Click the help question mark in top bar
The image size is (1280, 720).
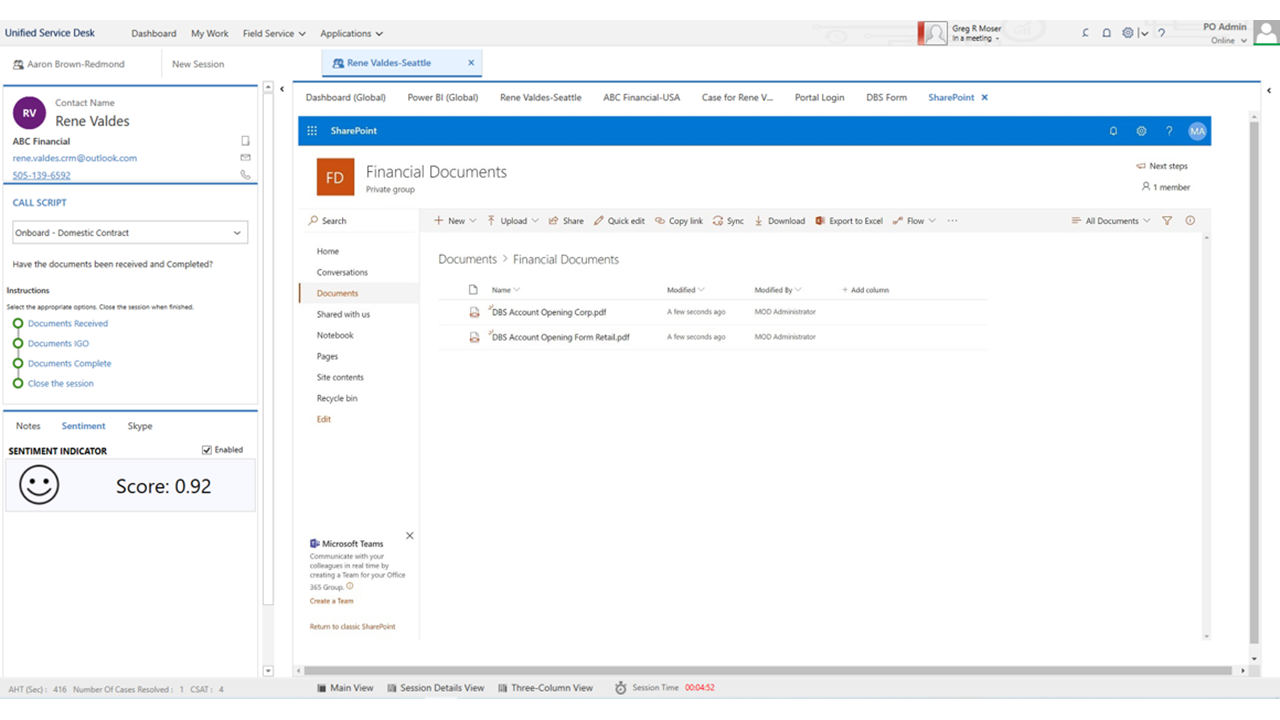[x=1161, y=33]
